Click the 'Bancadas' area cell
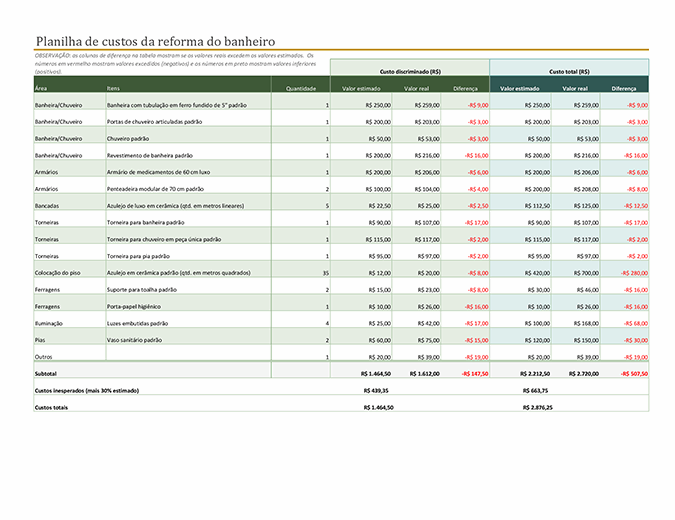The height and width of the screenshot is (520, 675). [48, 205]
